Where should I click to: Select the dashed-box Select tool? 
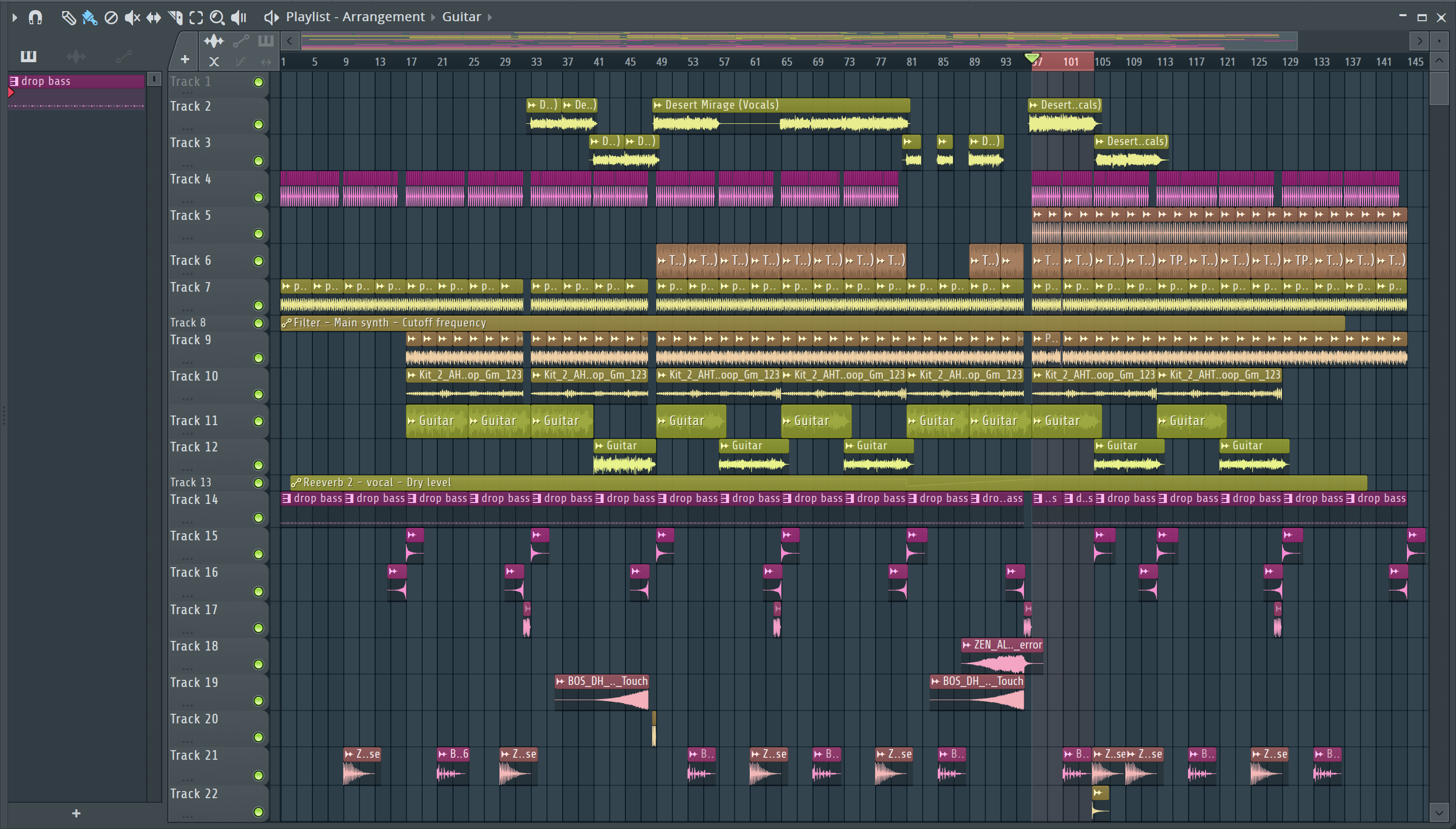point(196,18)
